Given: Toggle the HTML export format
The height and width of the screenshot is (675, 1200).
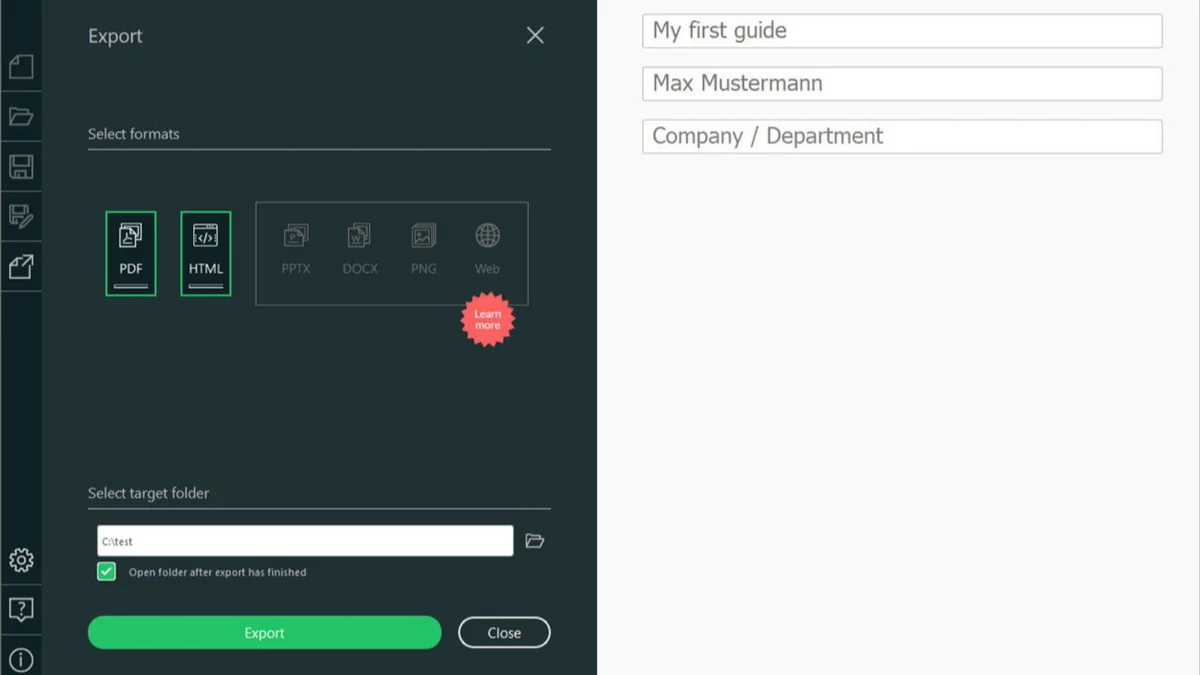Looking at the screenshot, I should coord(206,253).
